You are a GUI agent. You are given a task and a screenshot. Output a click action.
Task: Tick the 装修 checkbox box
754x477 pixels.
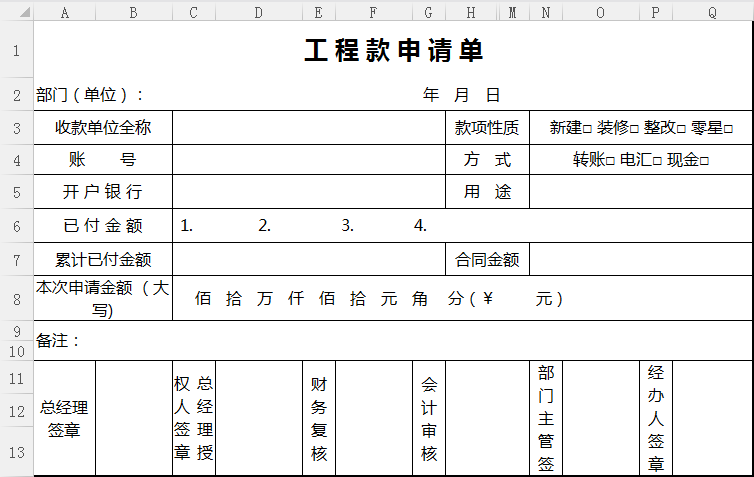pyautogui.click(x=634, y=128)
